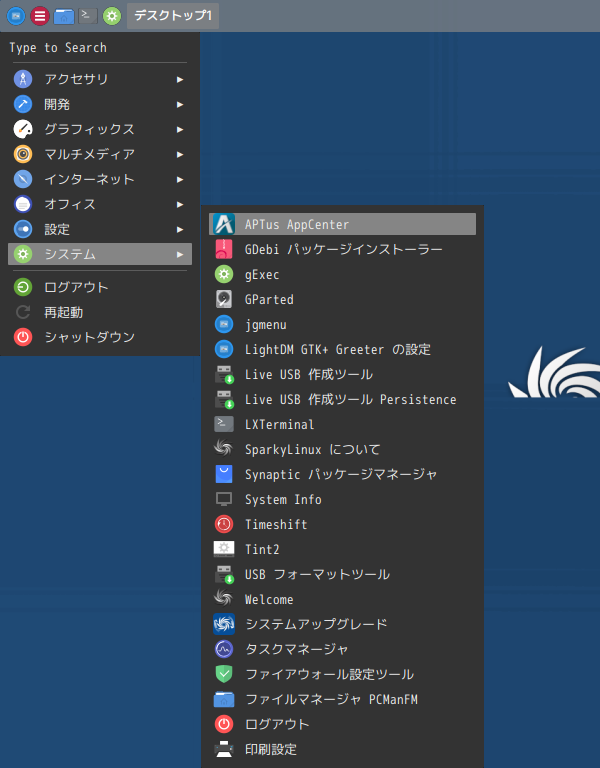
Task: Select the オフィス menu category
Action: point(70,204)
